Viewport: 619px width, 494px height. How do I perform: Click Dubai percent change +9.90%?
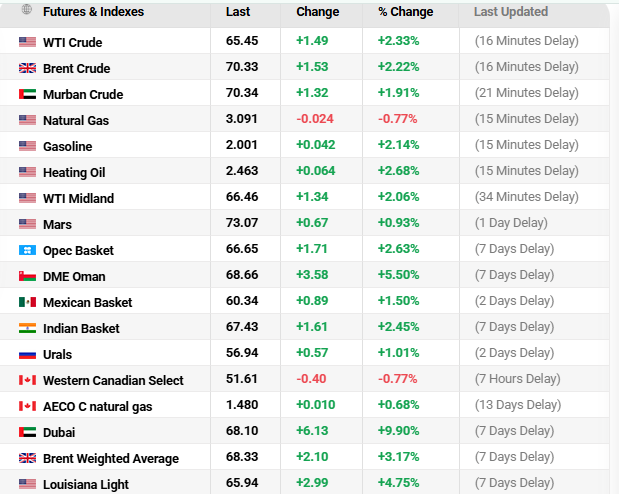398,431
